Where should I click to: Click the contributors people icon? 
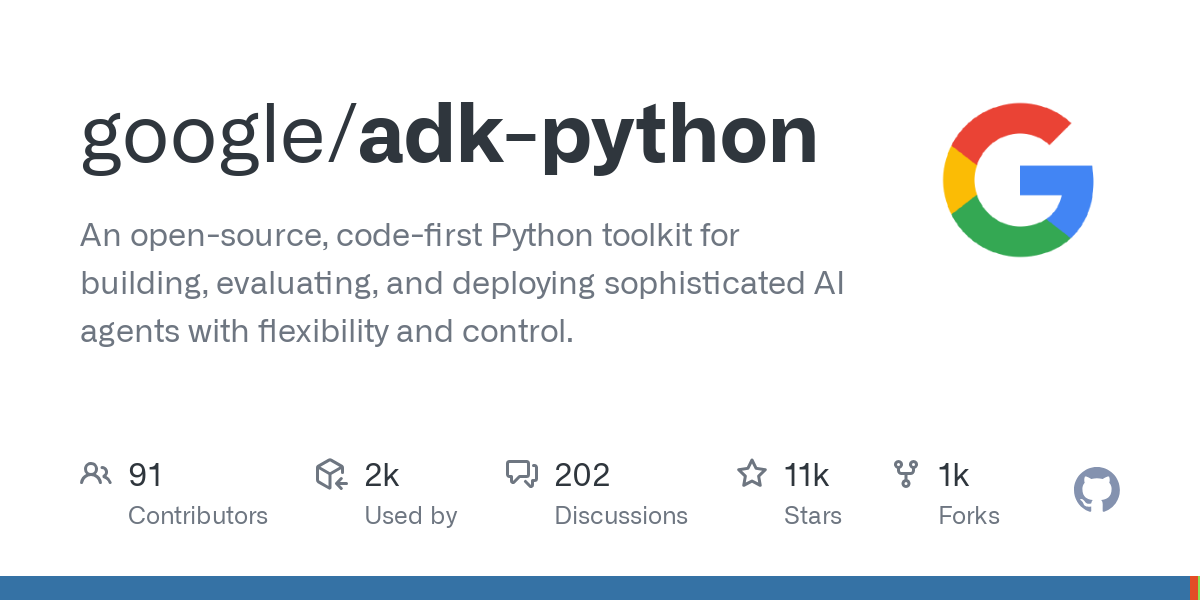96,474
